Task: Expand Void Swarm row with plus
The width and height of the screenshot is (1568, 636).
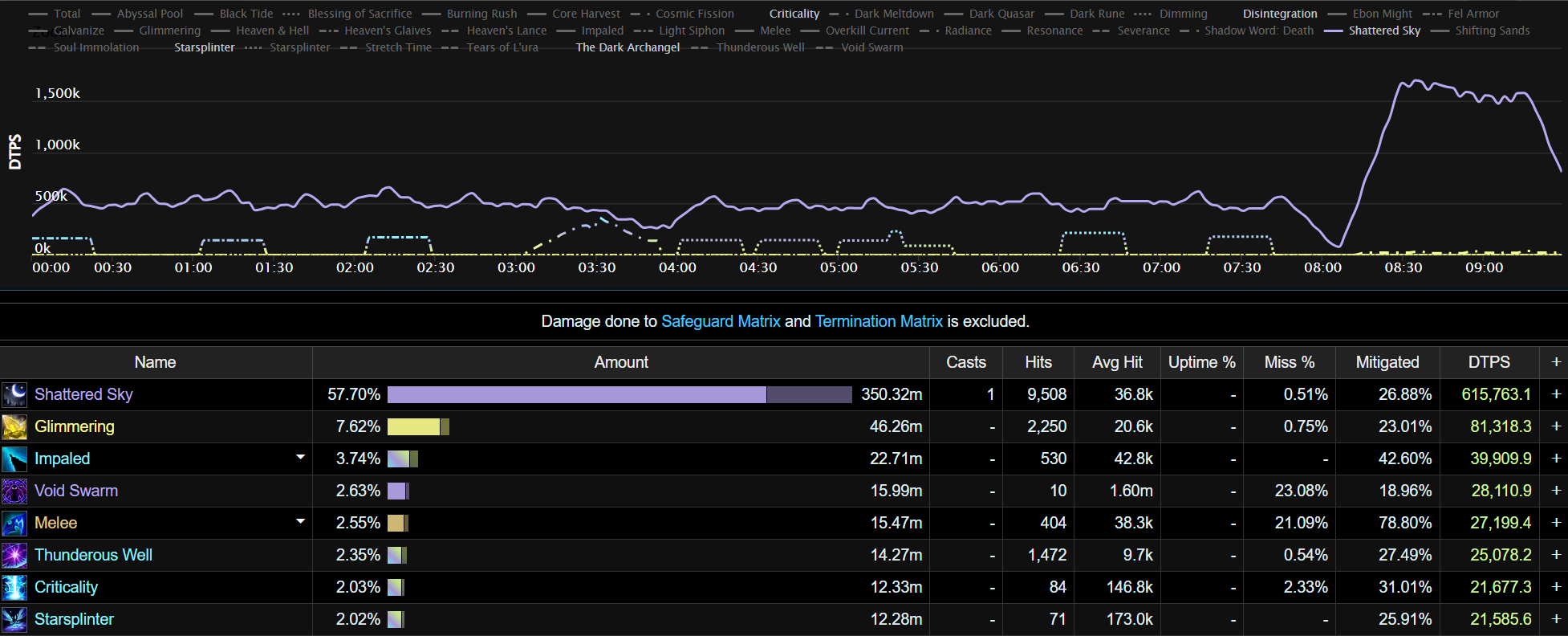Action: [x=1556, y=491]
